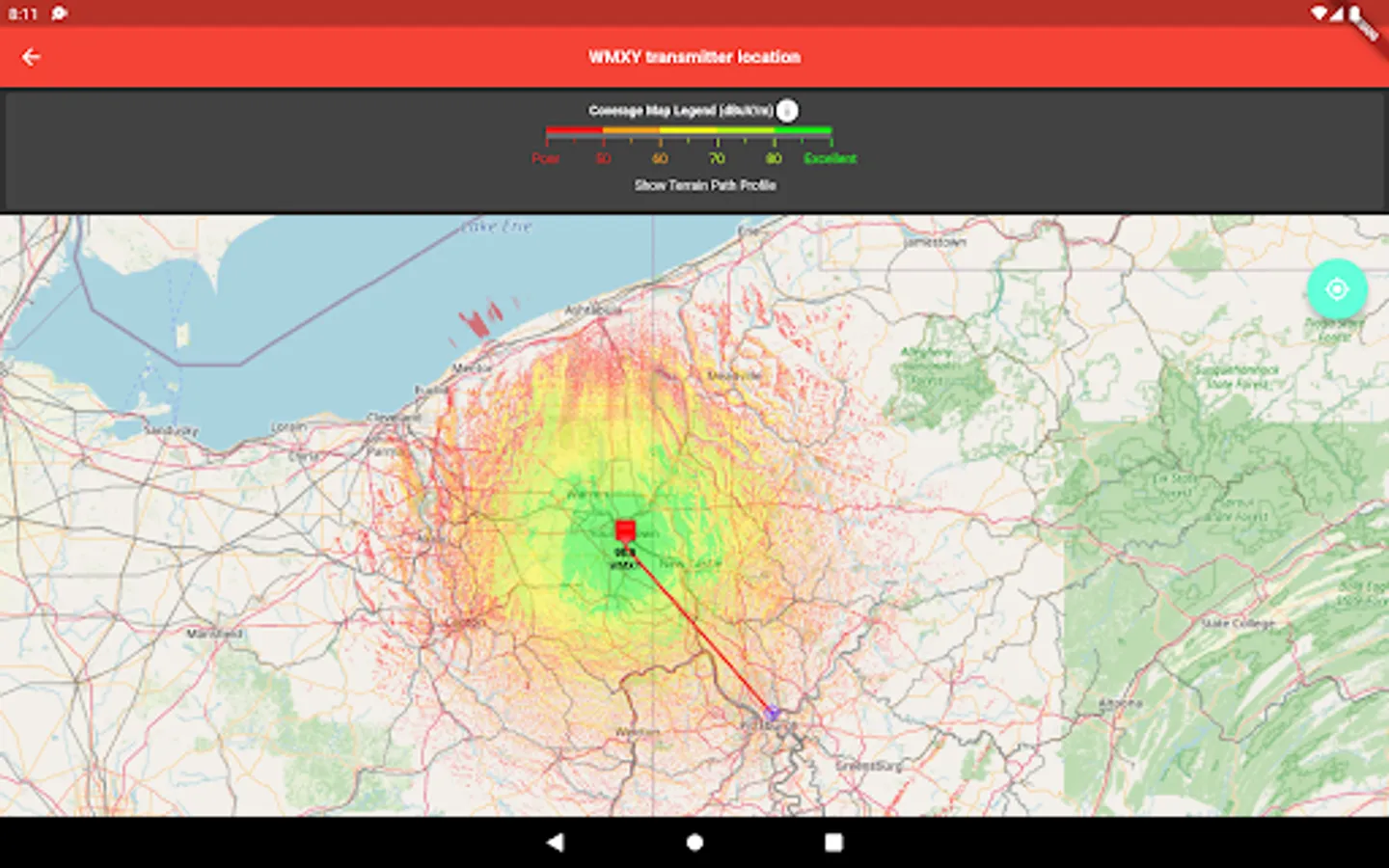Viewport: 1389px width, 868px height.
Task: Click the red segment of legend bar
Action: (x=574, y=129)
